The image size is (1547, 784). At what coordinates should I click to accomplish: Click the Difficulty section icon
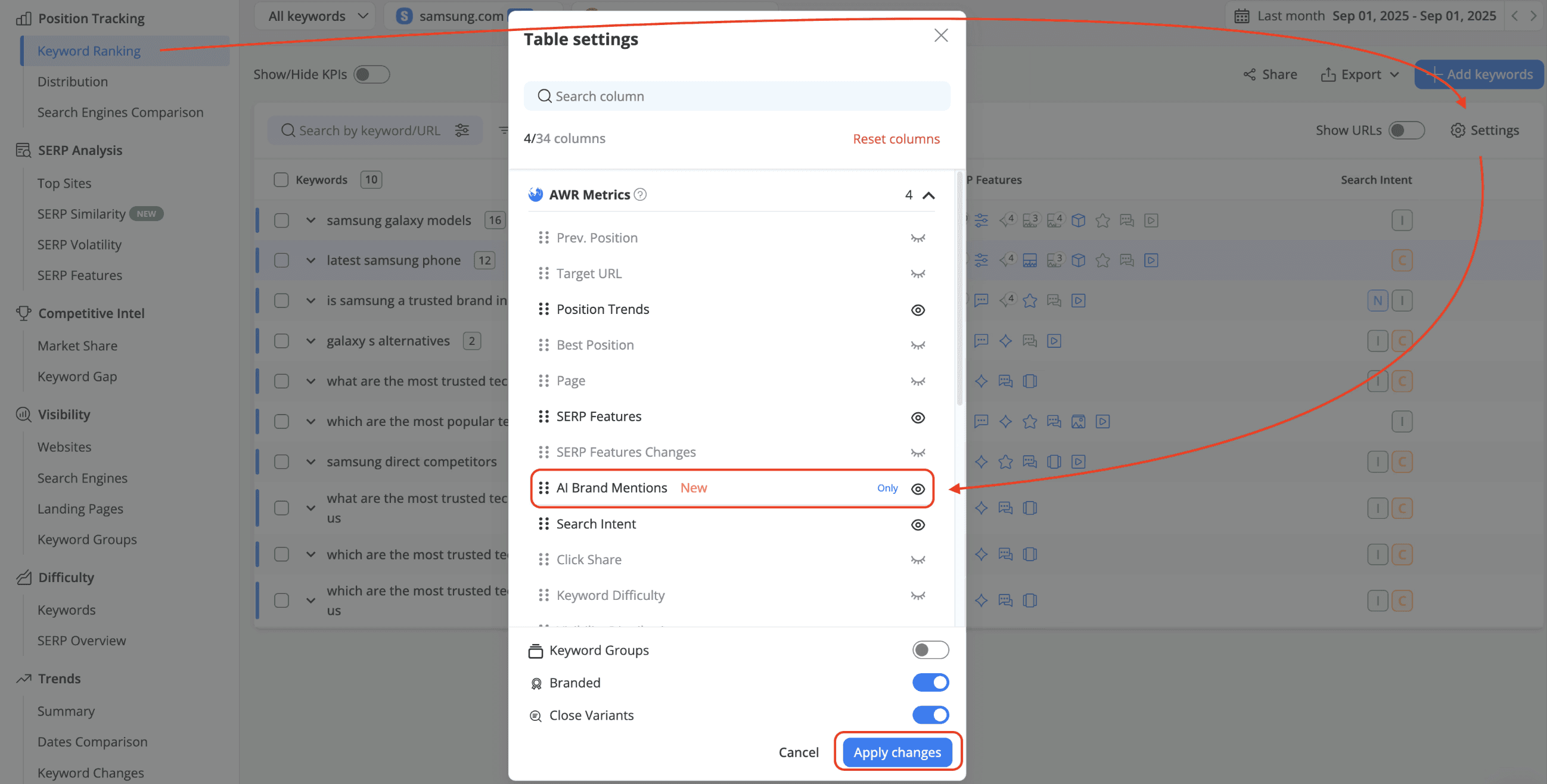23,577
